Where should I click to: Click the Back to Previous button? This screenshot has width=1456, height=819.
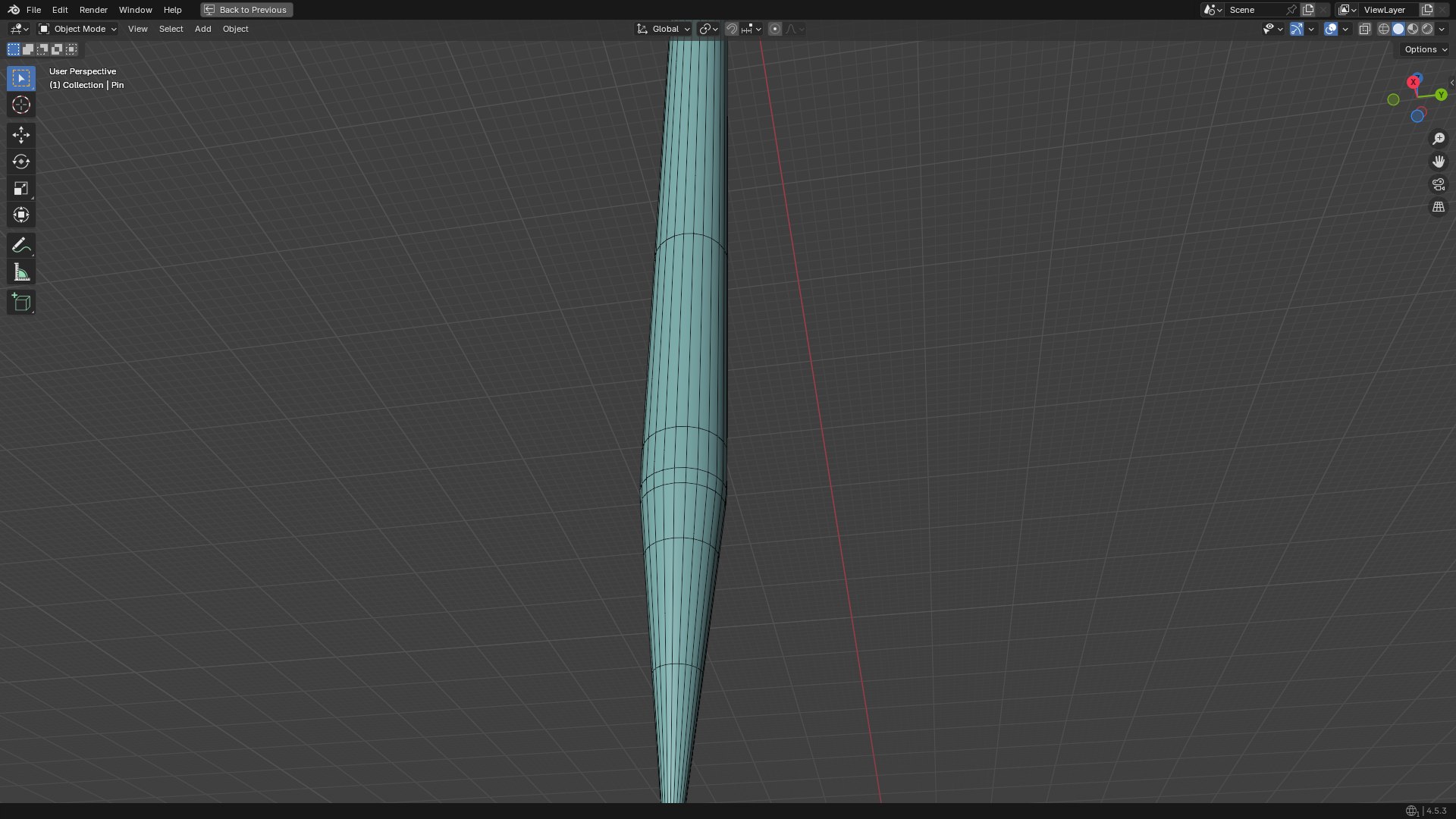pos(246,10)
